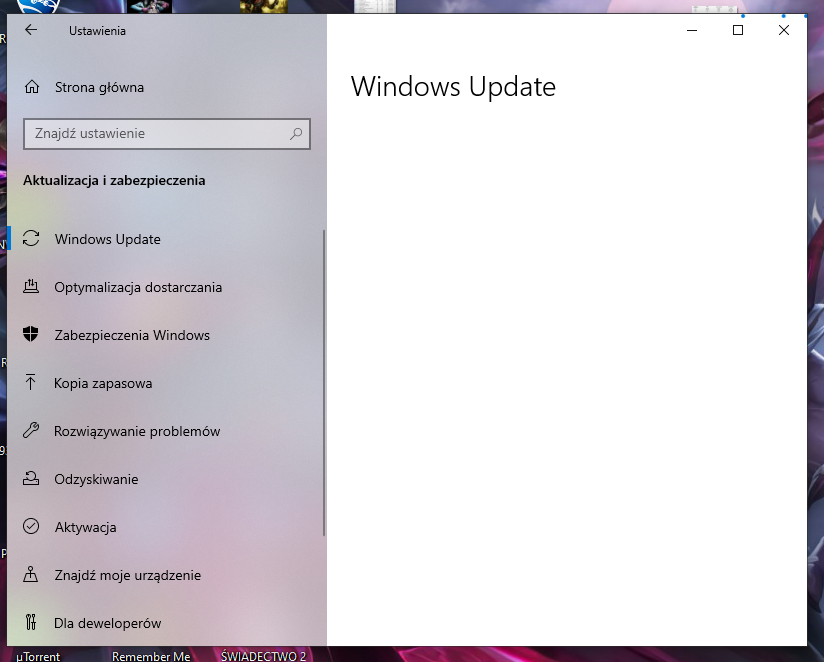Click the magnifier icon in search box
The width and height of the screenshot is (824, 662).
[296, 133]
